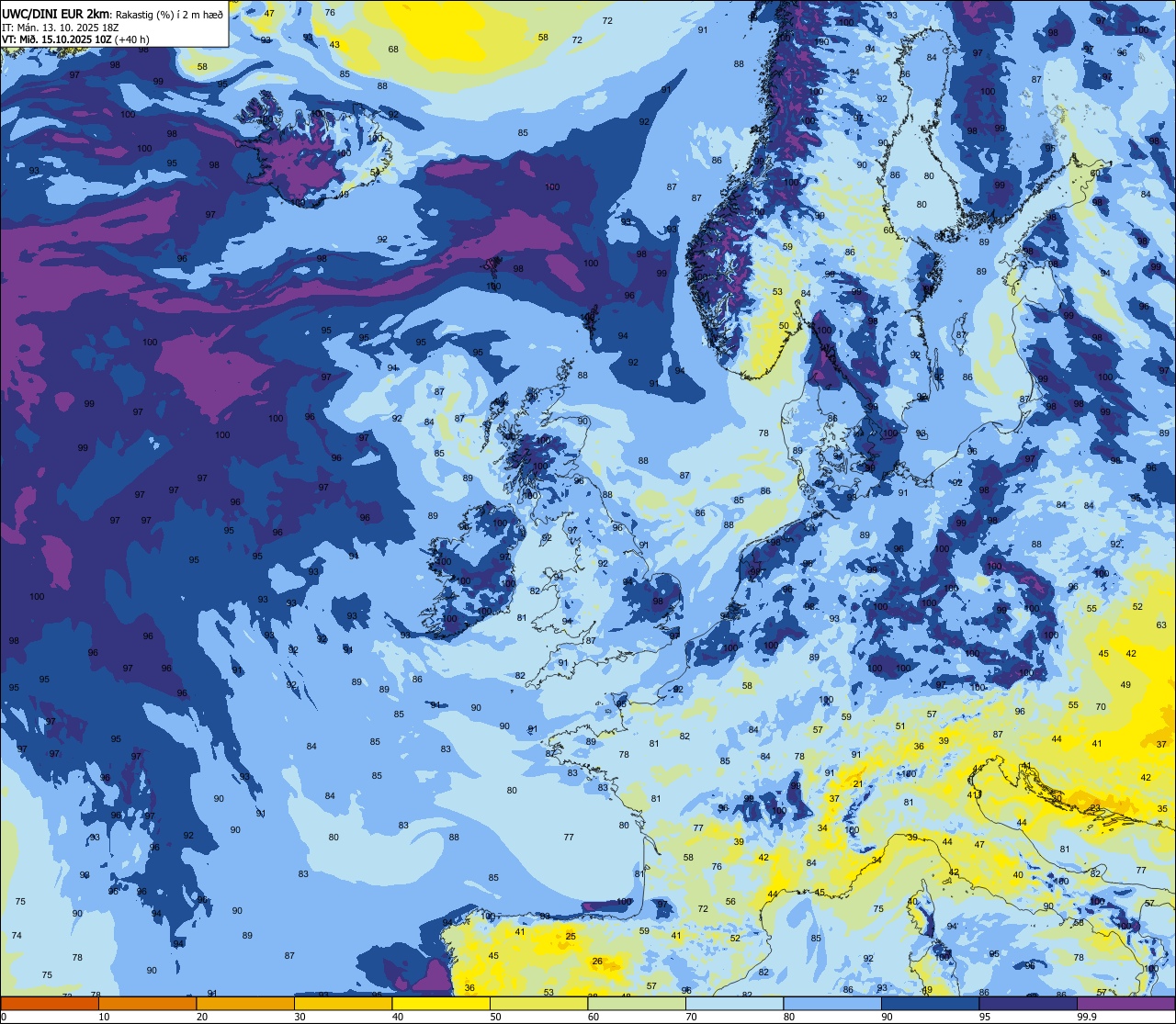Screen dimensions: 1176x1024
Task: Click the 'UWC/DINI EUR 2km' title text
Action: tap(53, 14)
